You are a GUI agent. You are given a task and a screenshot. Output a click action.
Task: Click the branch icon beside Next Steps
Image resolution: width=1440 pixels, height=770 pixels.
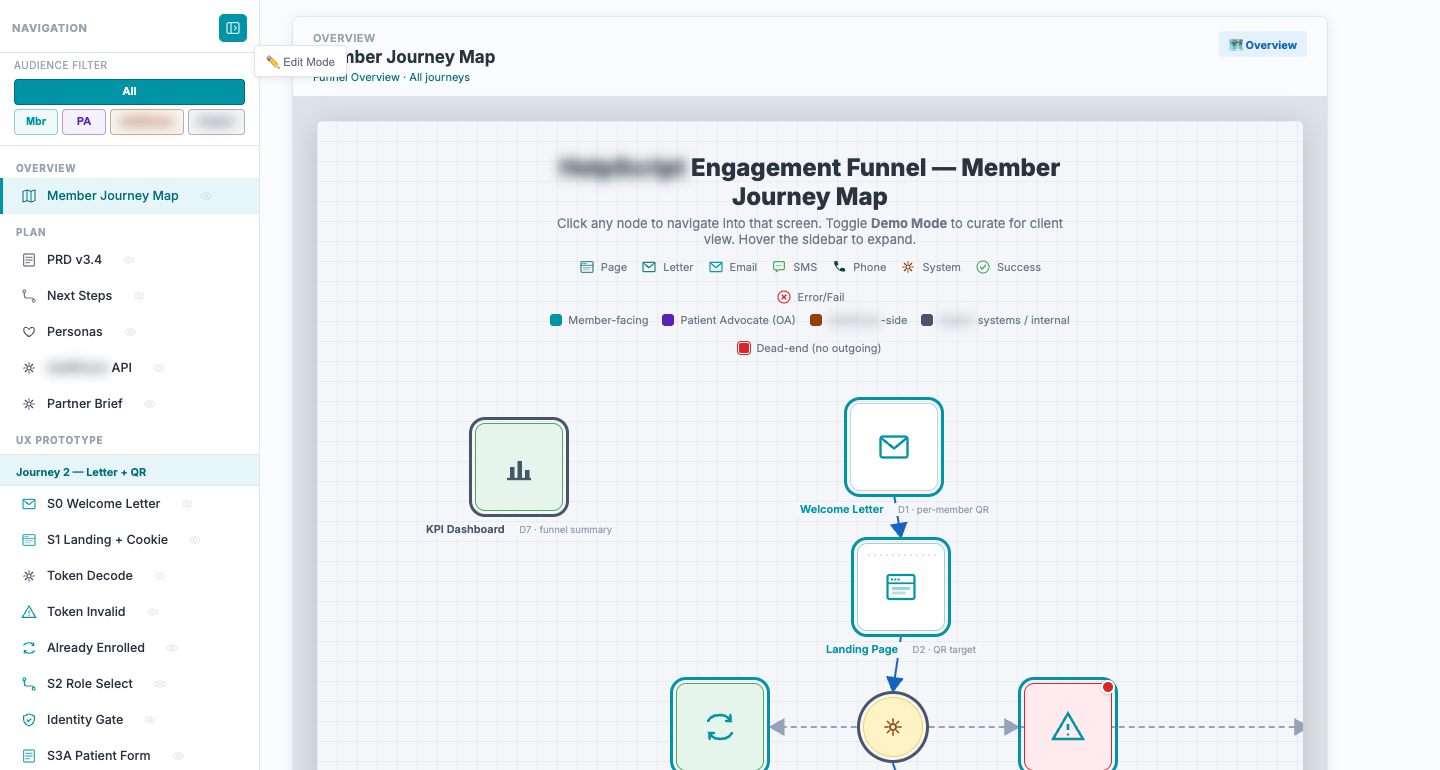29,296
